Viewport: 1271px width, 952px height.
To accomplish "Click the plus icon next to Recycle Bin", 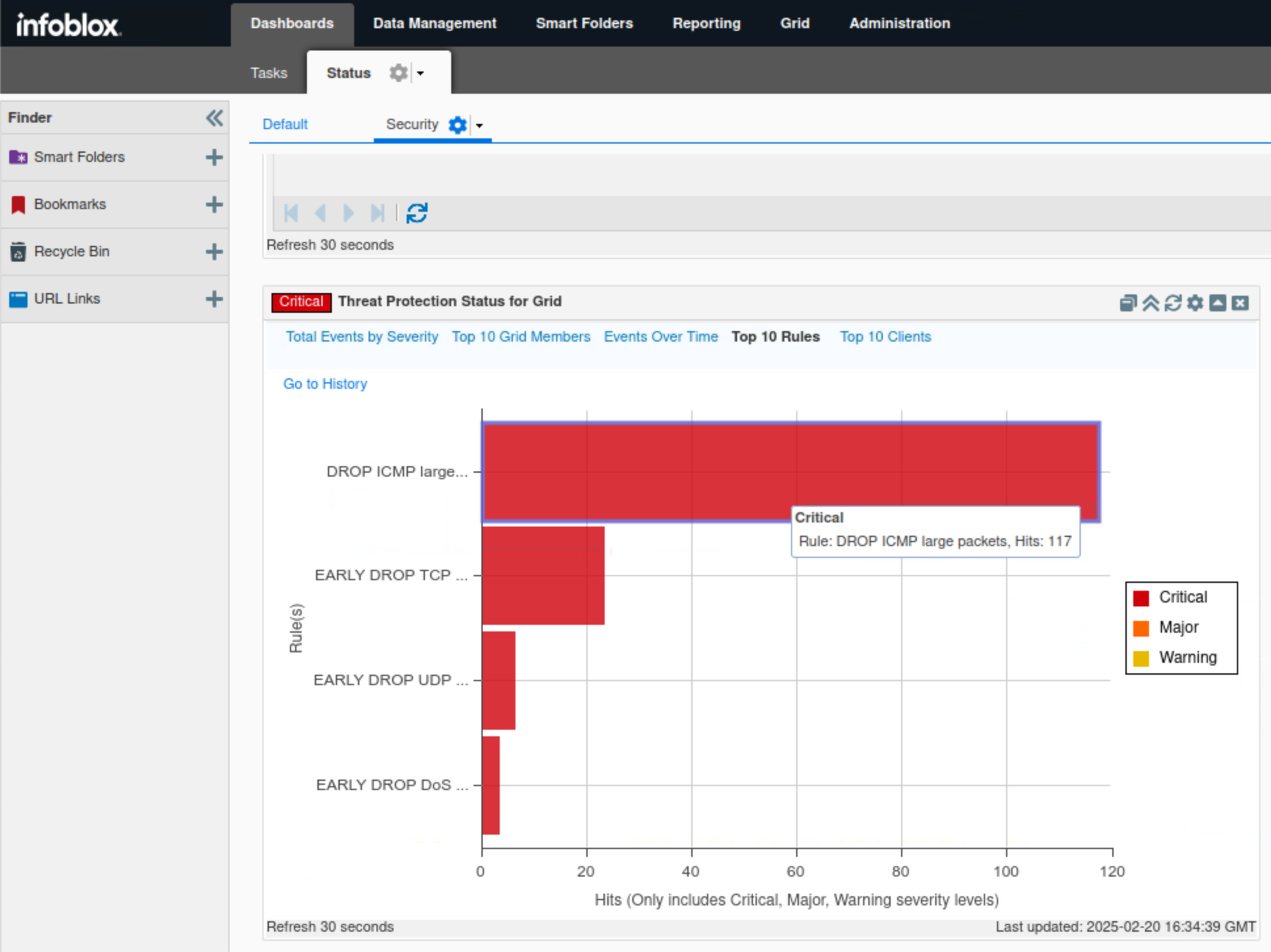I will click(x=214, y=252).
